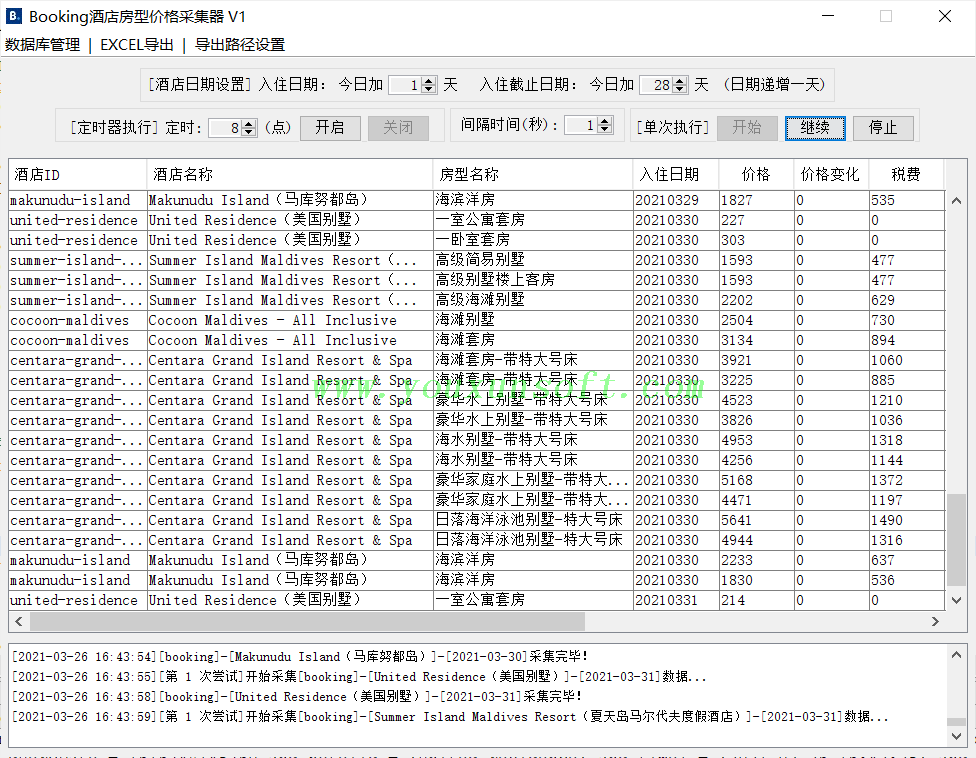Viewport: 976px width, 758px height.
Task: Sort by the 房型名称 column header
Action: 533,175
